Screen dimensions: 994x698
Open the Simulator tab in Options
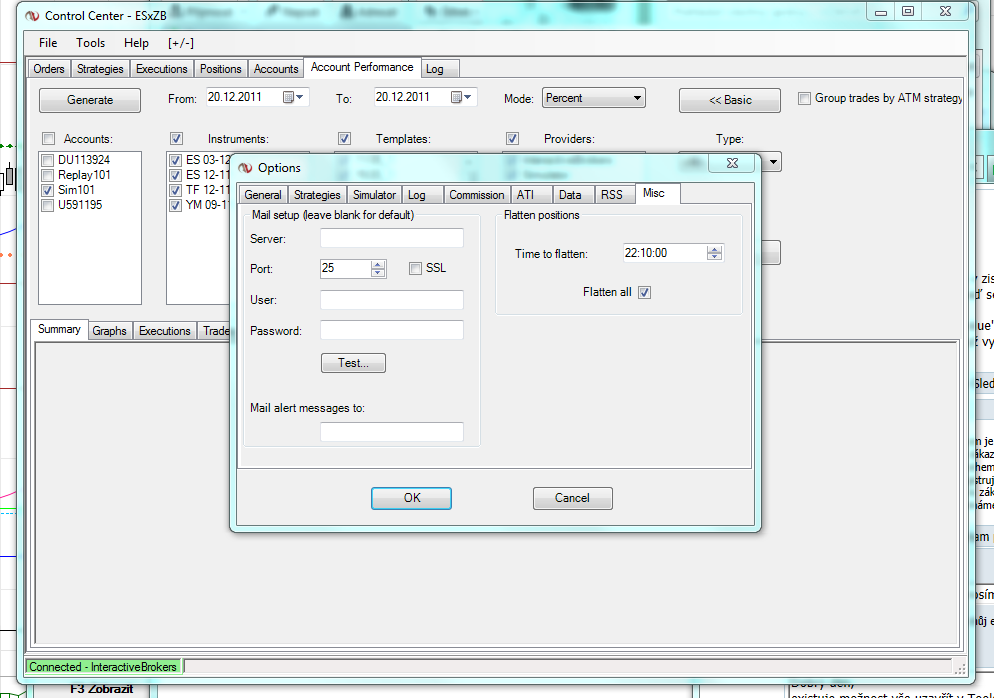click(x=374, y=195)
